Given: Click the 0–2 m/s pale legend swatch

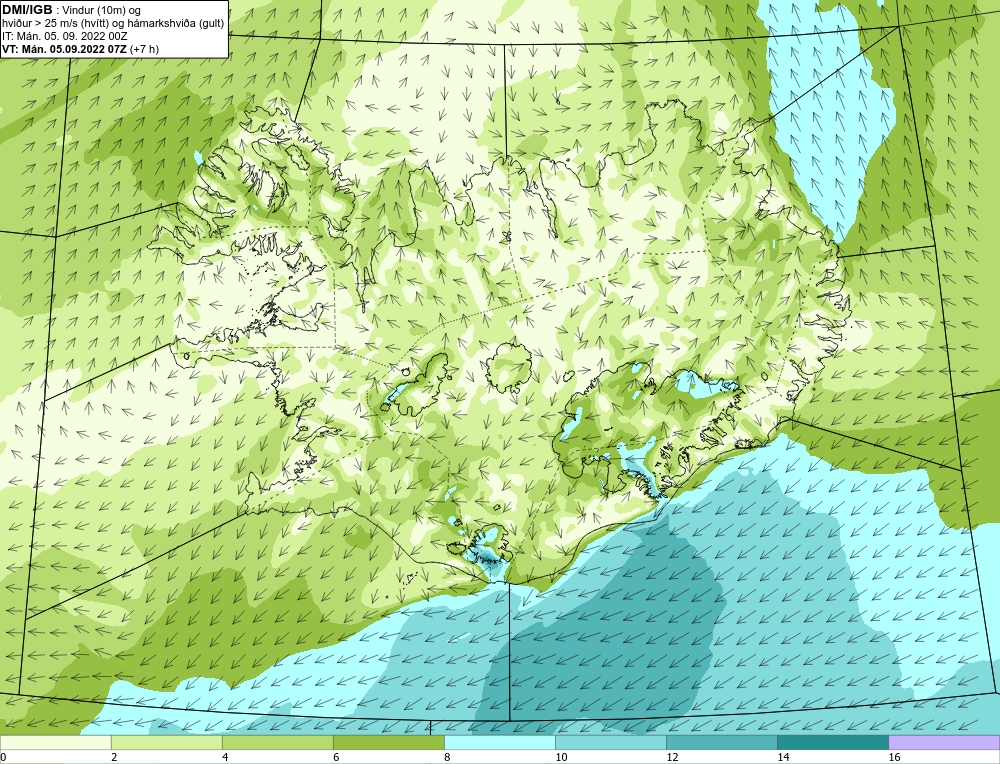Looking at the screenshot, I should (x=55, y=742).
